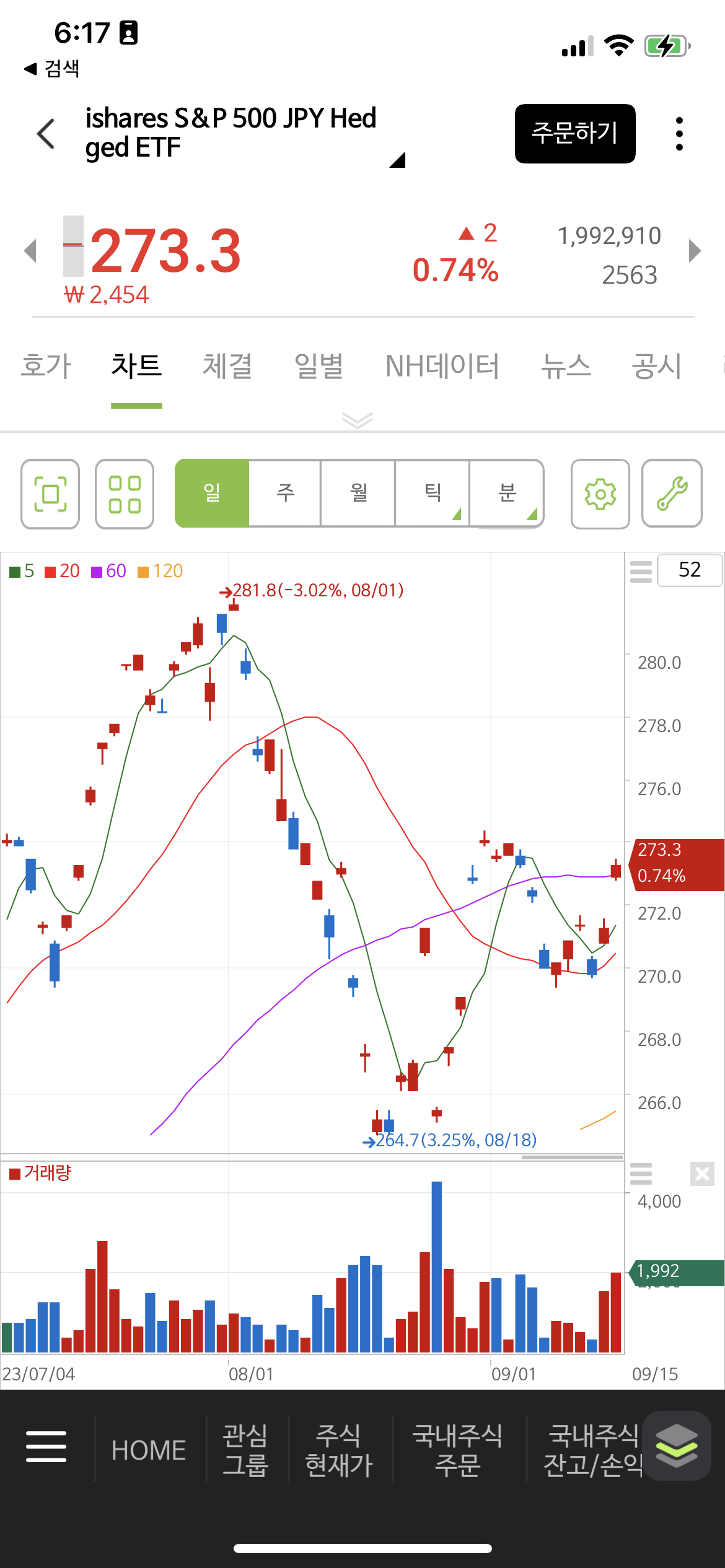Show next stock with right triangle arrow
The image size is (725, 1568).
[695, 251]
